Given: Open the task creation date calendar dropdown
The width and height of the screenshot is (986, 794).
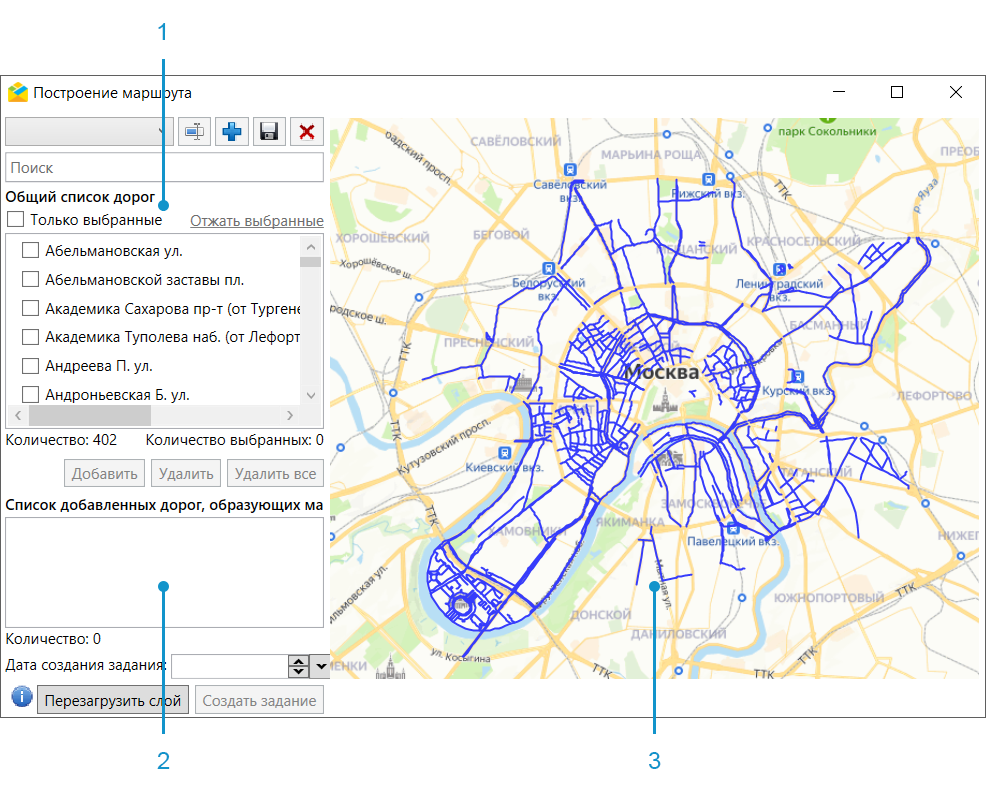Looking at the screenshot, I should coord(321,666).
